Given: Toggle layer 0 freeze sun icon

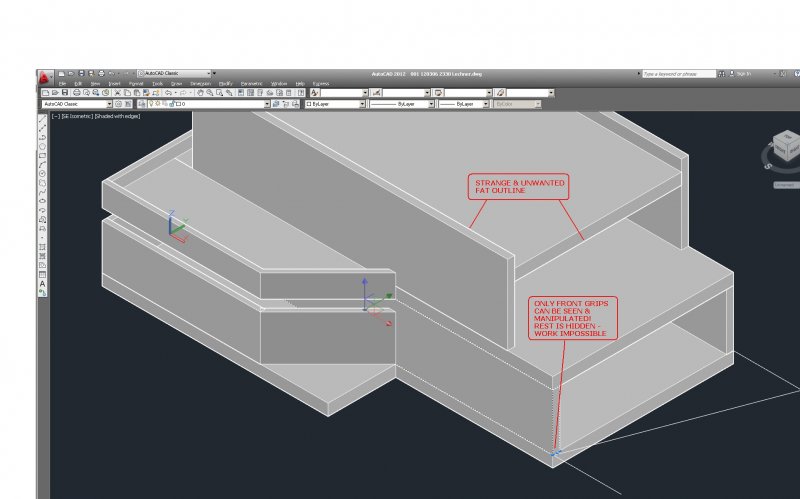Looking at the screenshot, I should point(158,104).
